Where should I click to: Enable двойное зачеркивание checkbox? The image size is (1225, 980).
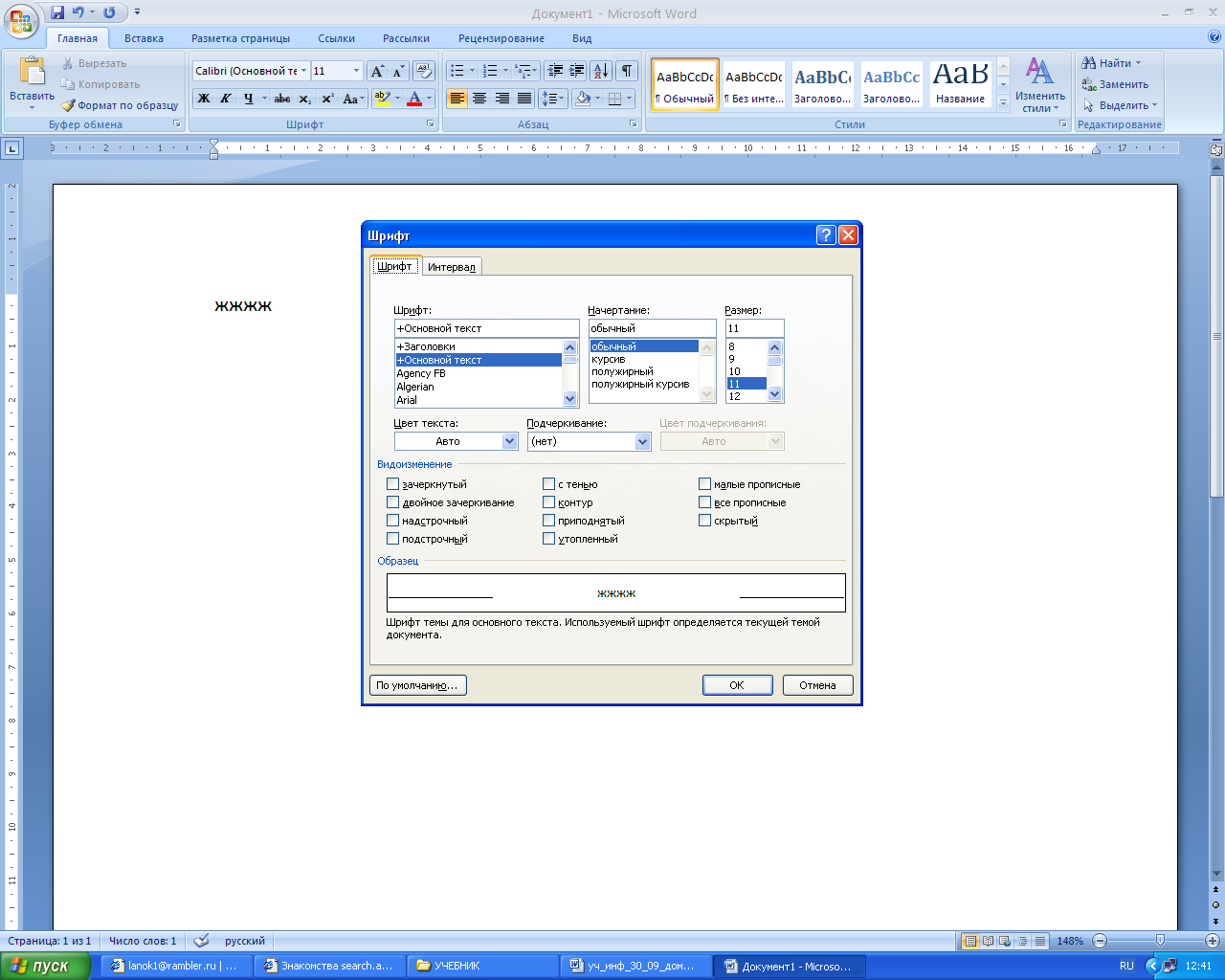coord(392,502)
